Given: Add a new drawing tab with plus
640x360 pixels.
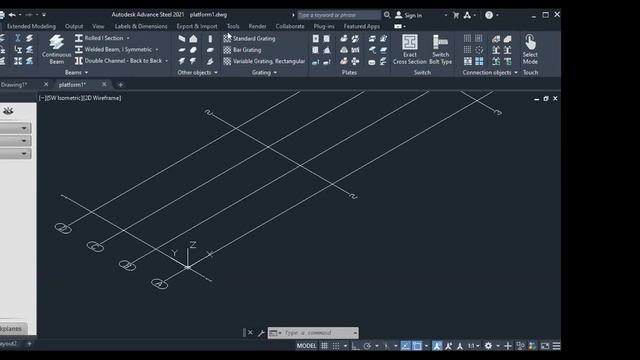Looking at the screenshot, I should pyautogui.click(x=120, y=84).
